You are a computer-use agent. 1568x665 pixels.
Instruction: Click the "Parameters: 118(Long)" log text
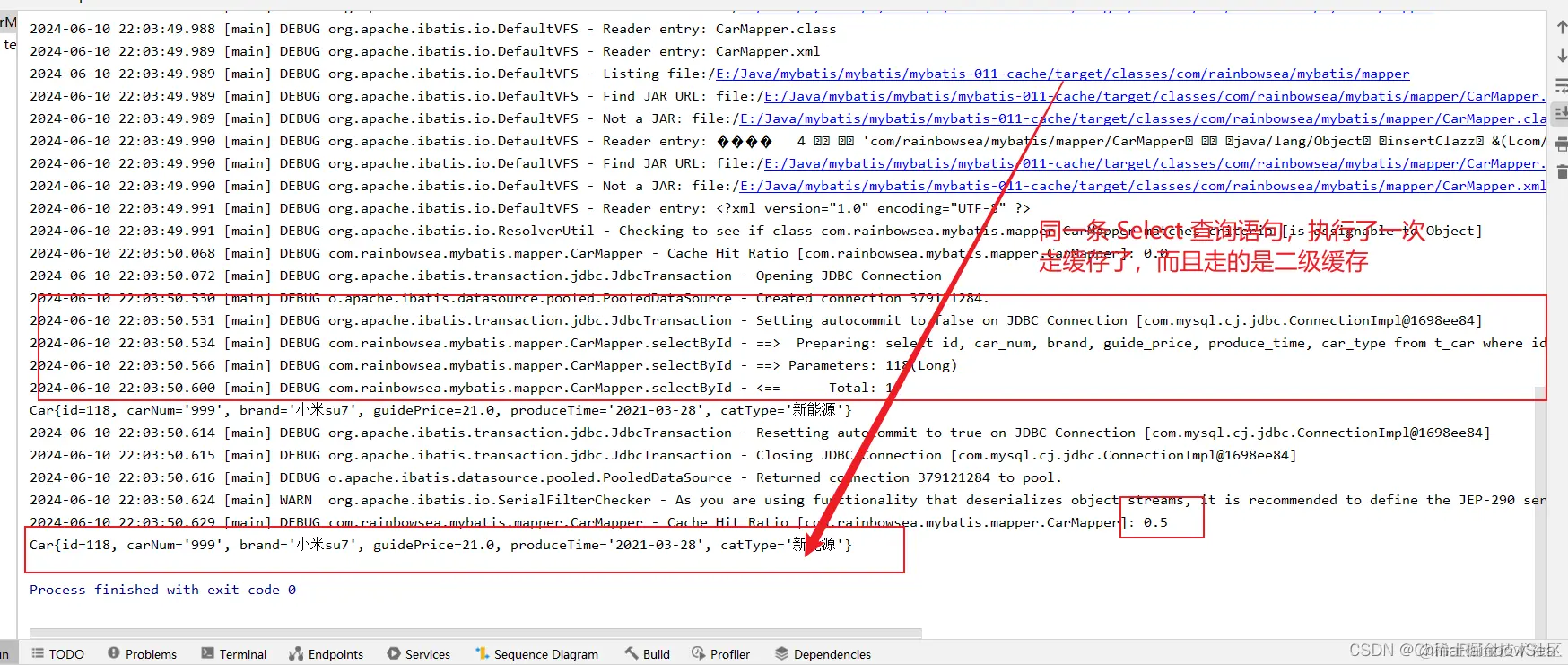[x=873, y=365]
